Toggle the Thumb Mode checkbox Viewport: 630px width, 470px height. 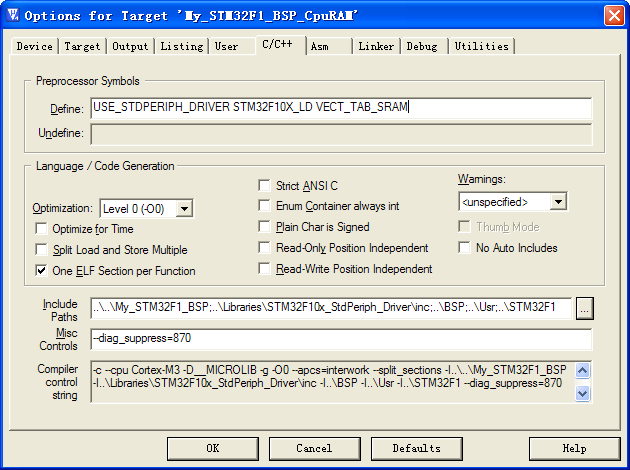coord(464,227)
